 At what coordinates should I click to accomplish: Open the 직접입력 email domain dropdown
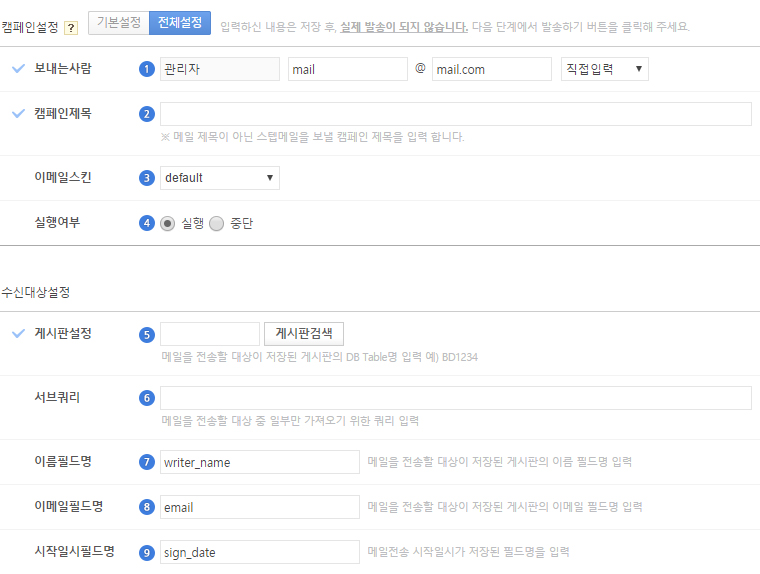click(604, 69)
